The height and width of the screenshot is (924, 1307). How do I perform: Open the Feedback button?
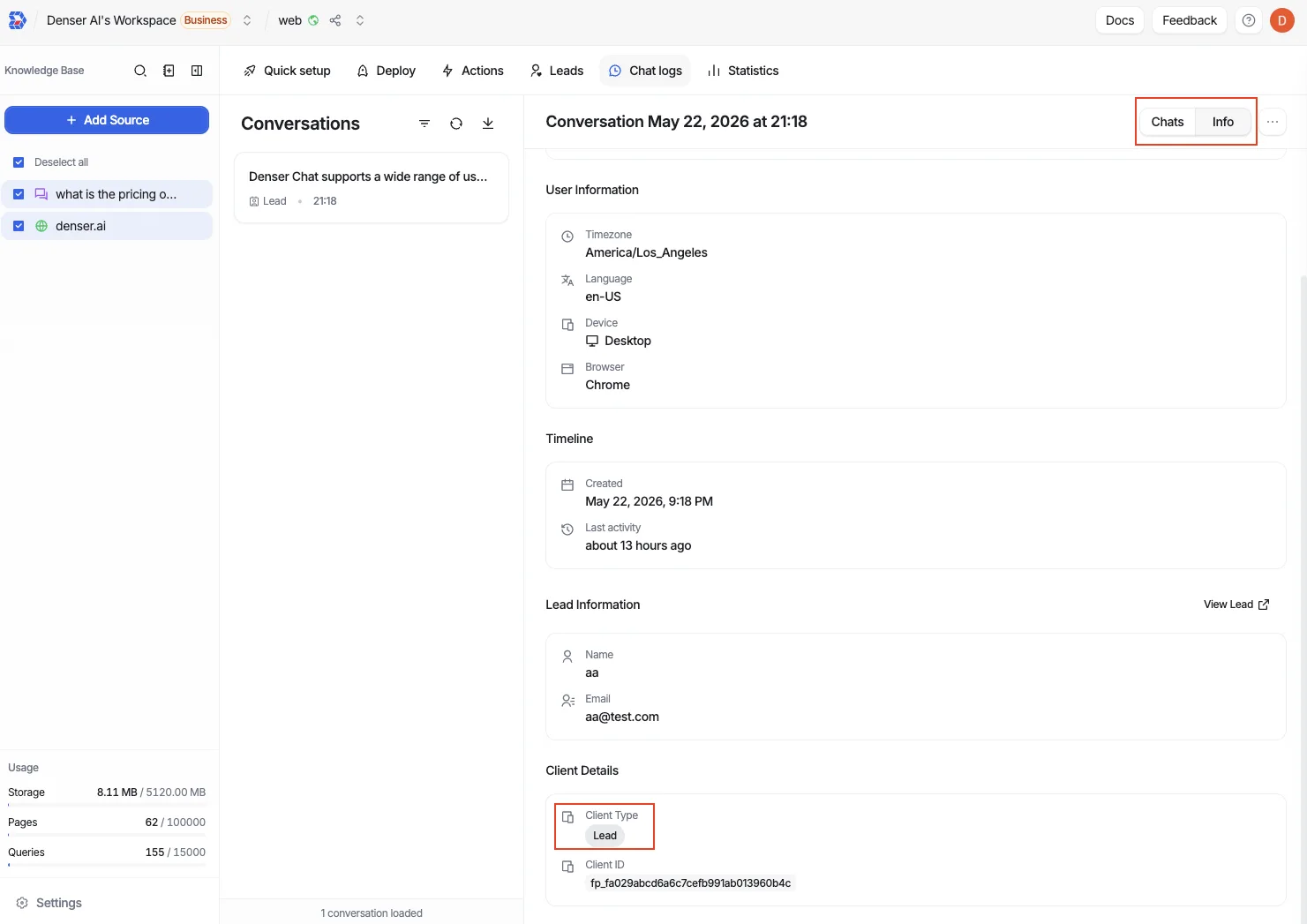click(1189, 20)
